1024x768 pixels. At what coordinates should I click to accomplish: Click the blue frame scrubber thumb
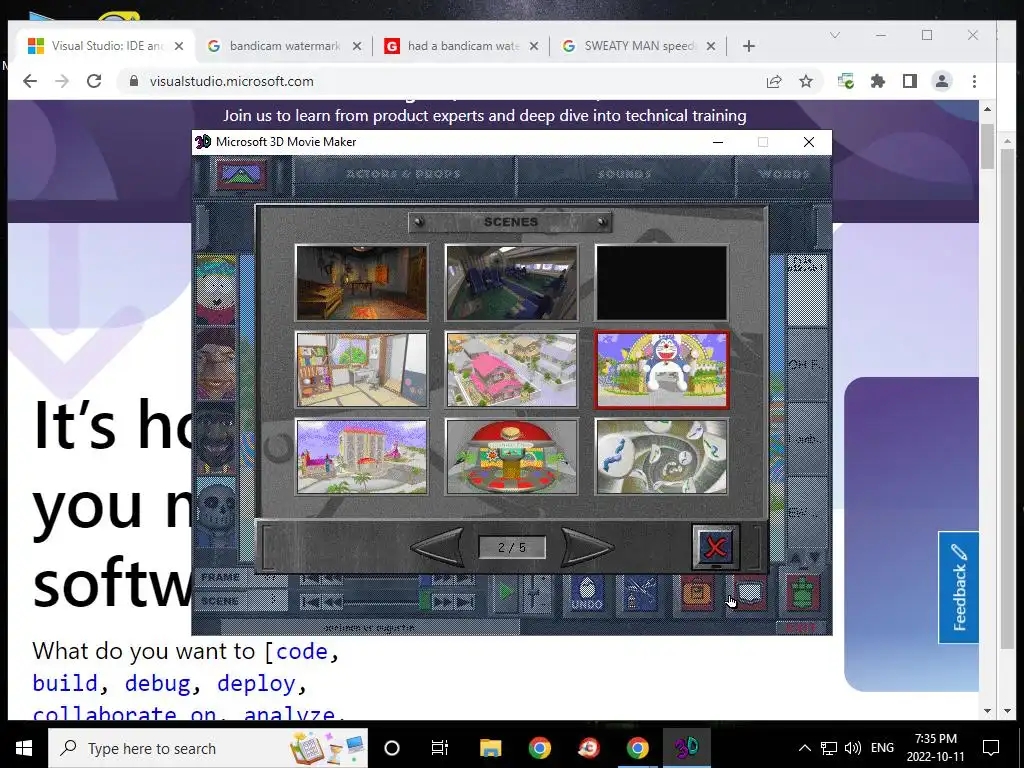pos(424,579)
